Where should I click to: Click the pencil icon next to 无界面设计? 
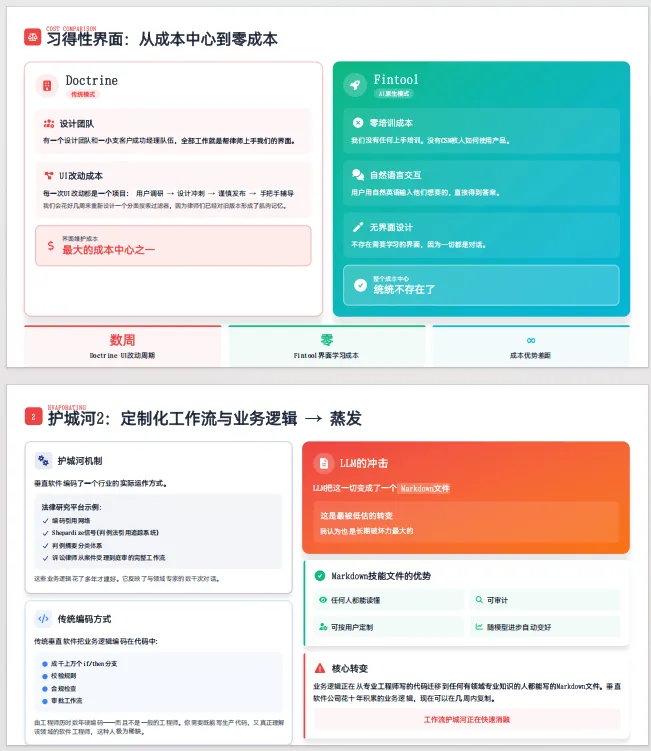tap(358, 227)
